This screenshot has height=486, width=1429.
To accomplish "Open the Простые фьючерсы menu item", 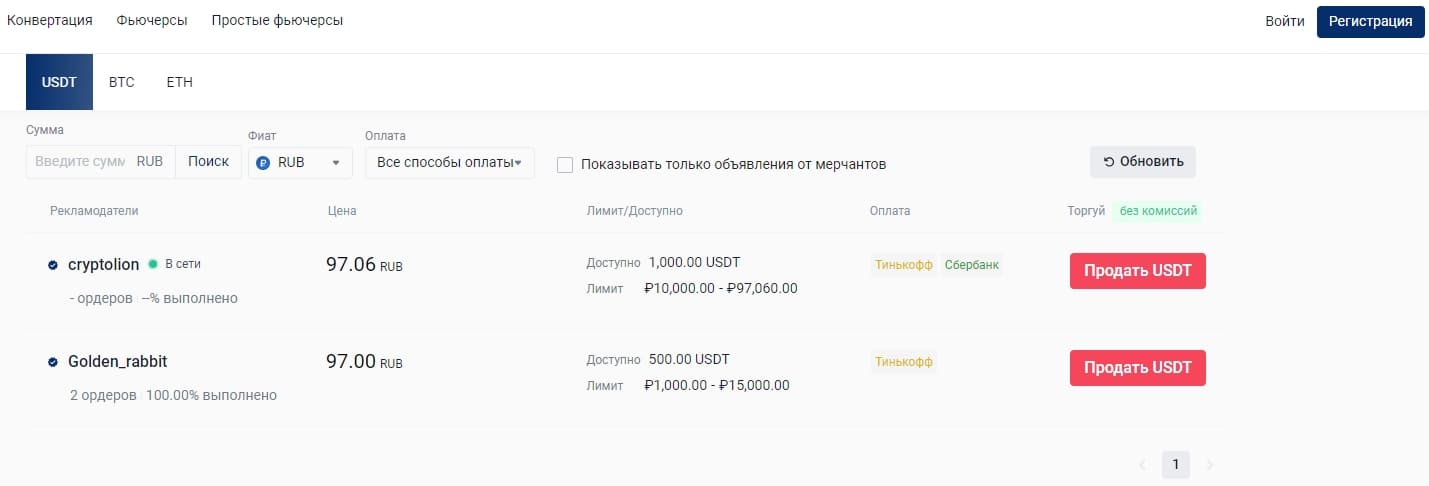I will [x=277, y=20].
